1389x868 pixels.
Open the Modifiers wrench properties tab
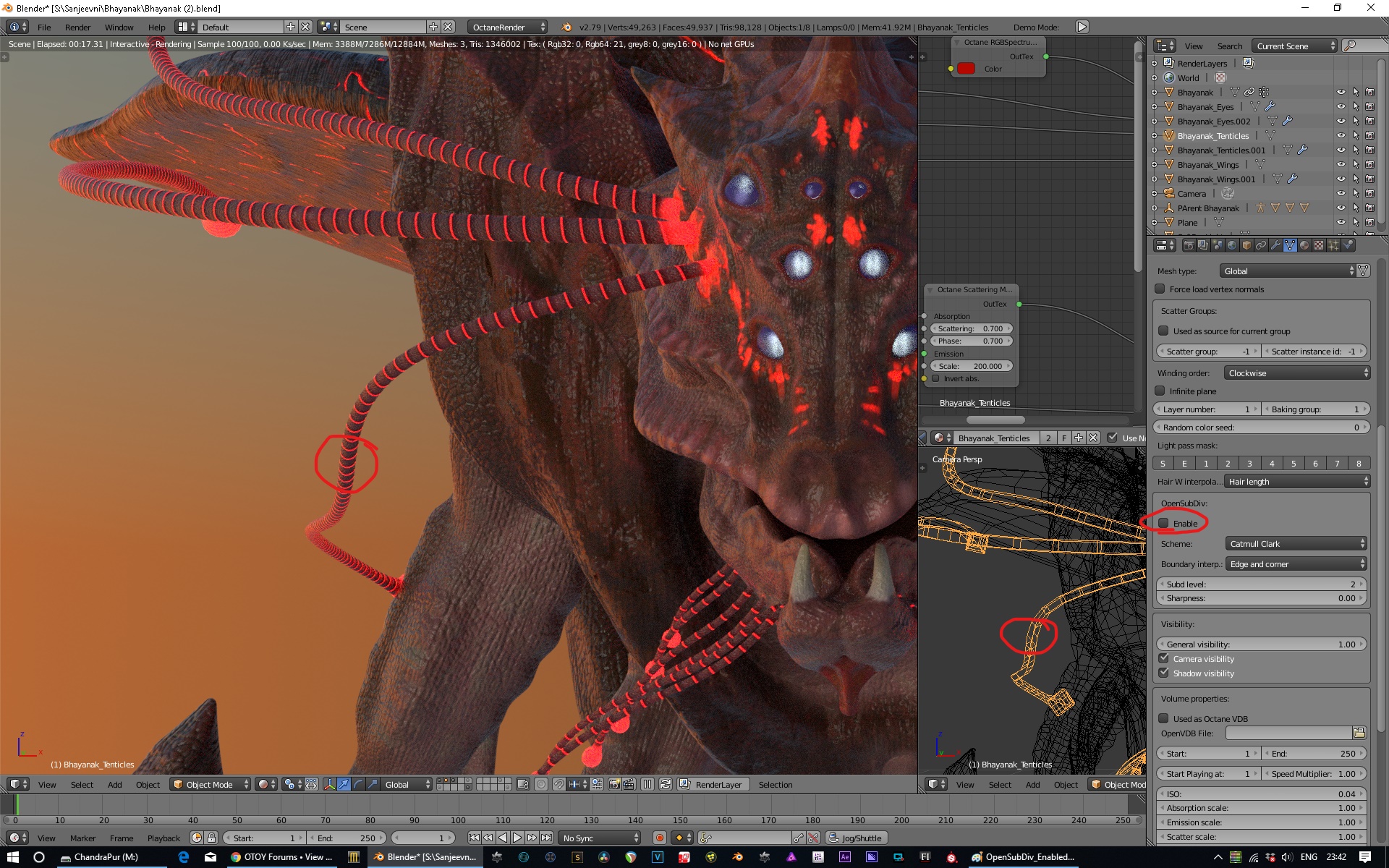tap(1275, 245)
